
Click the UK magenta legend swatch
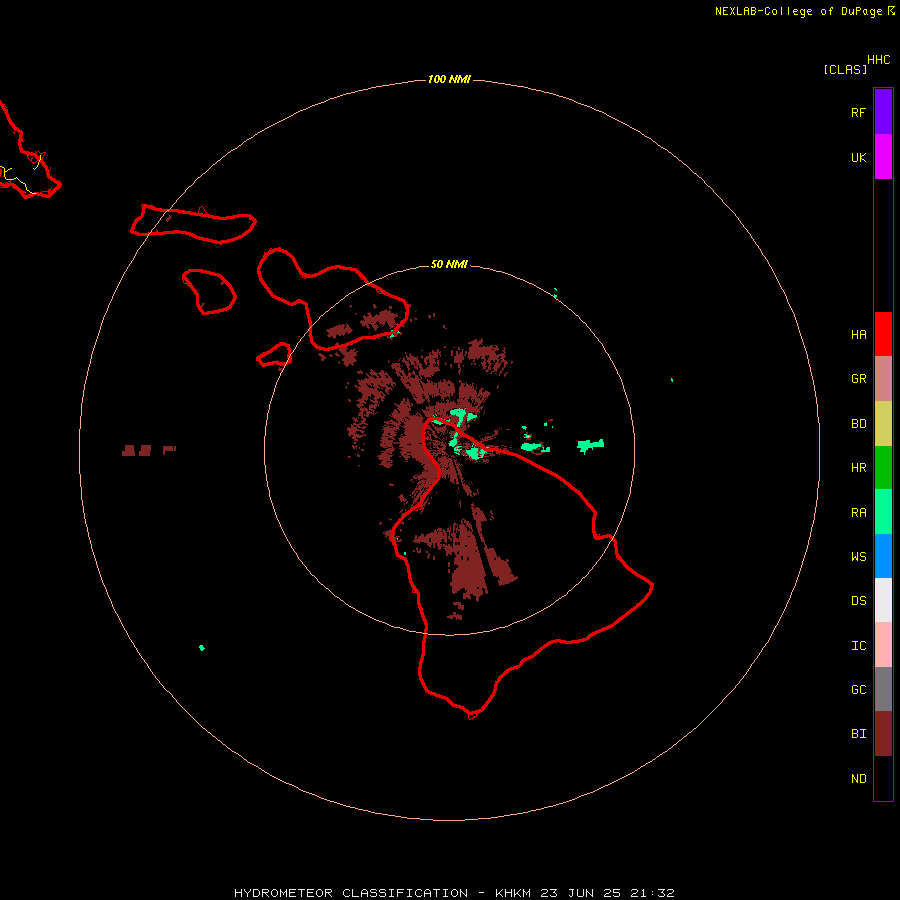pyautogui.click(x=883, y=157)
